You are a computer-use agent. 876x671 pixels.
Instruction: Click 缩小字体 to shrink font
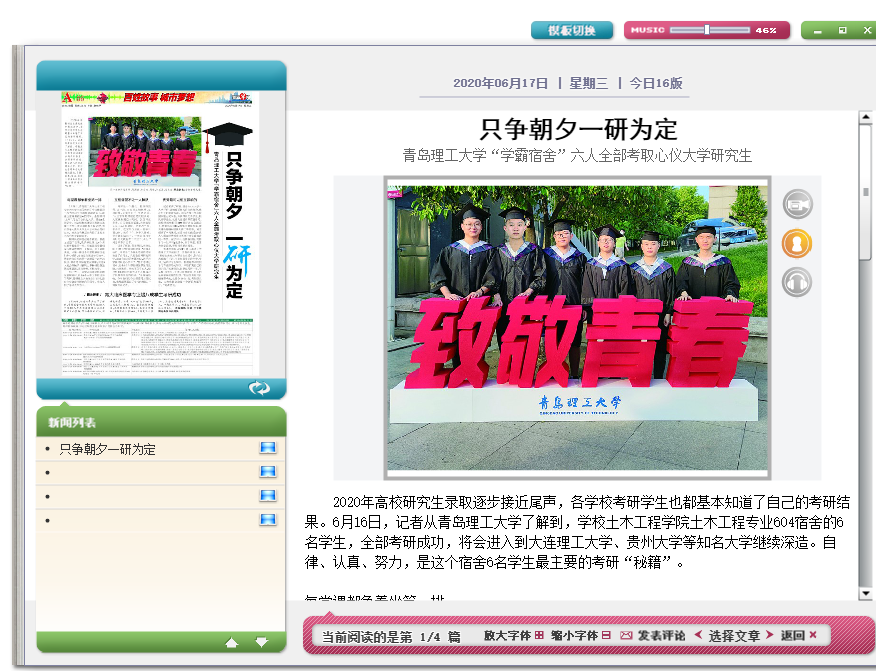point(580,635)
